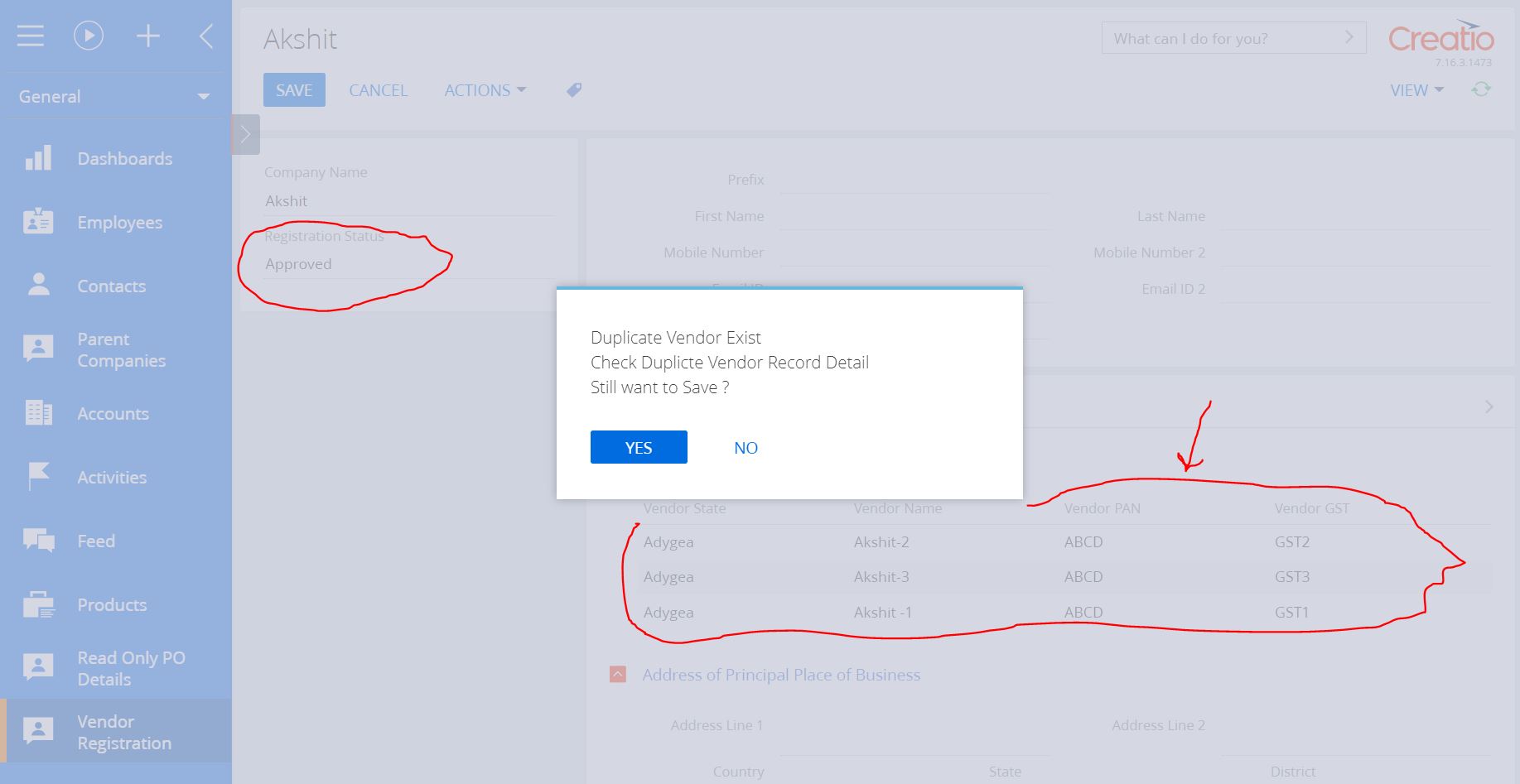Viewport: 1520px width, 784px height.
Task: Decline saving with the NO button
Action: point(746,447)
